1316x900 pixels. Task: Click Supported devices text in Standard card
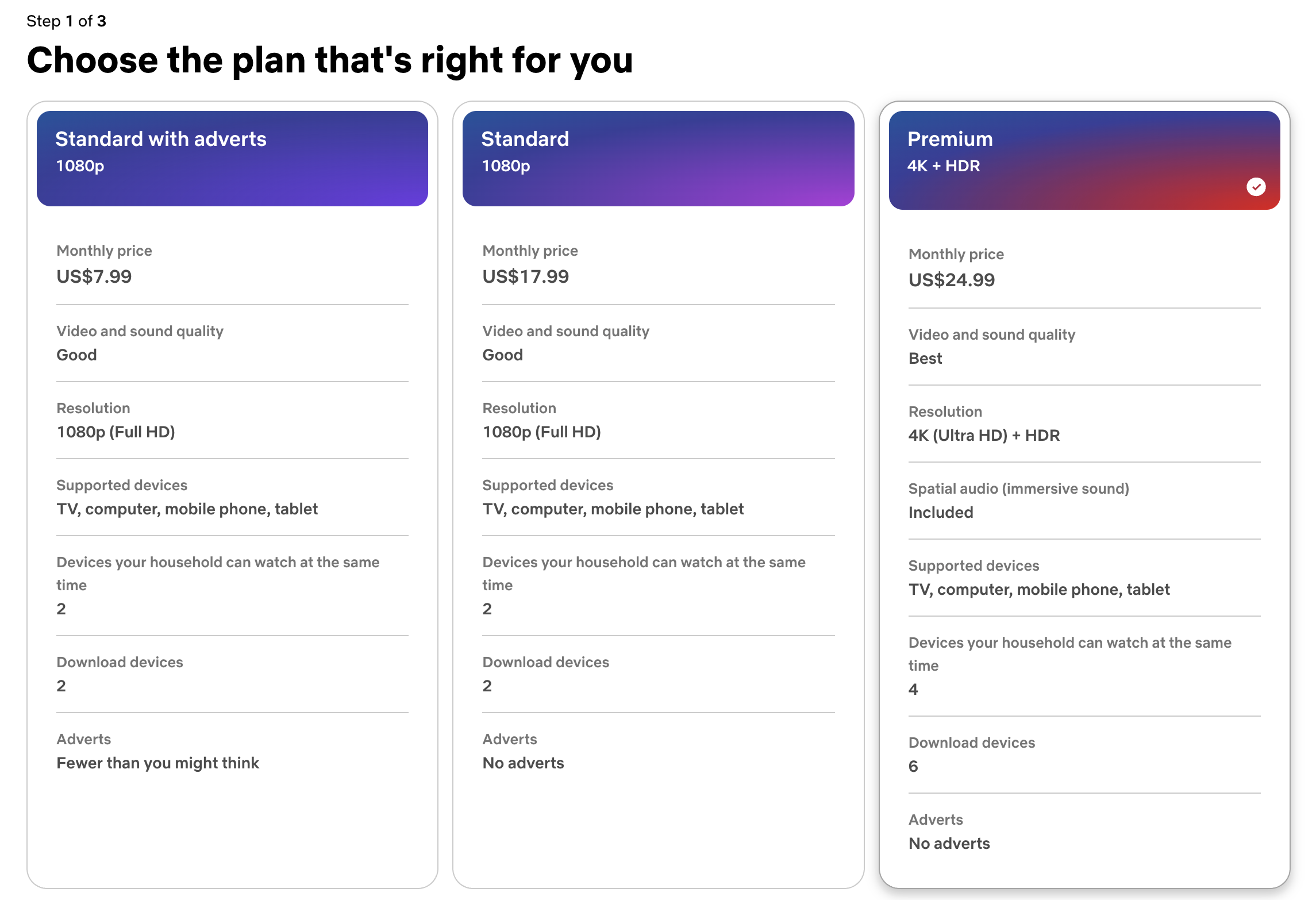coord(613,509)
